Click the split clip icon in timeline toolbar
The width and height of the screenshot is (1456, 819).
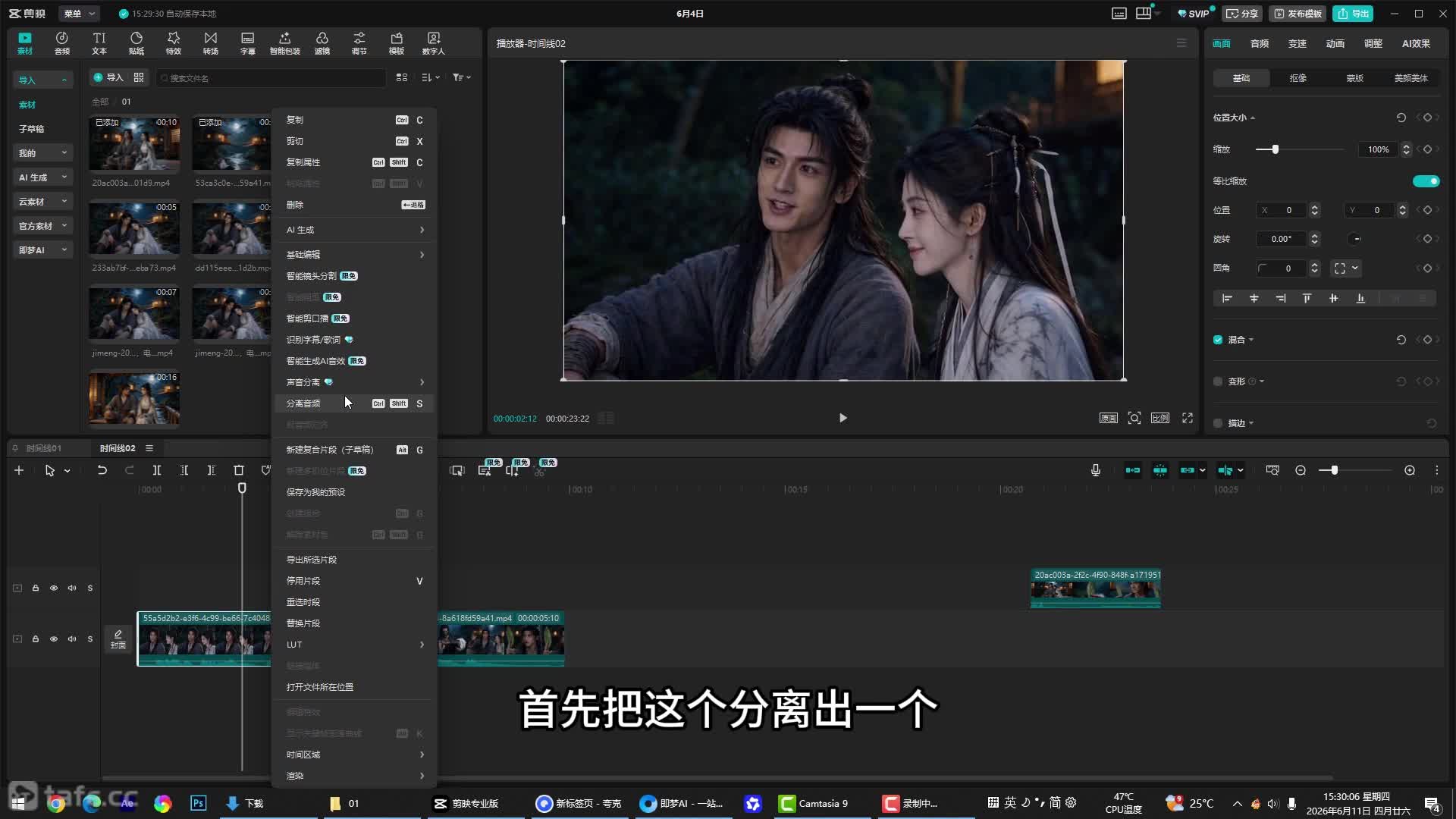tap(157, 470)
